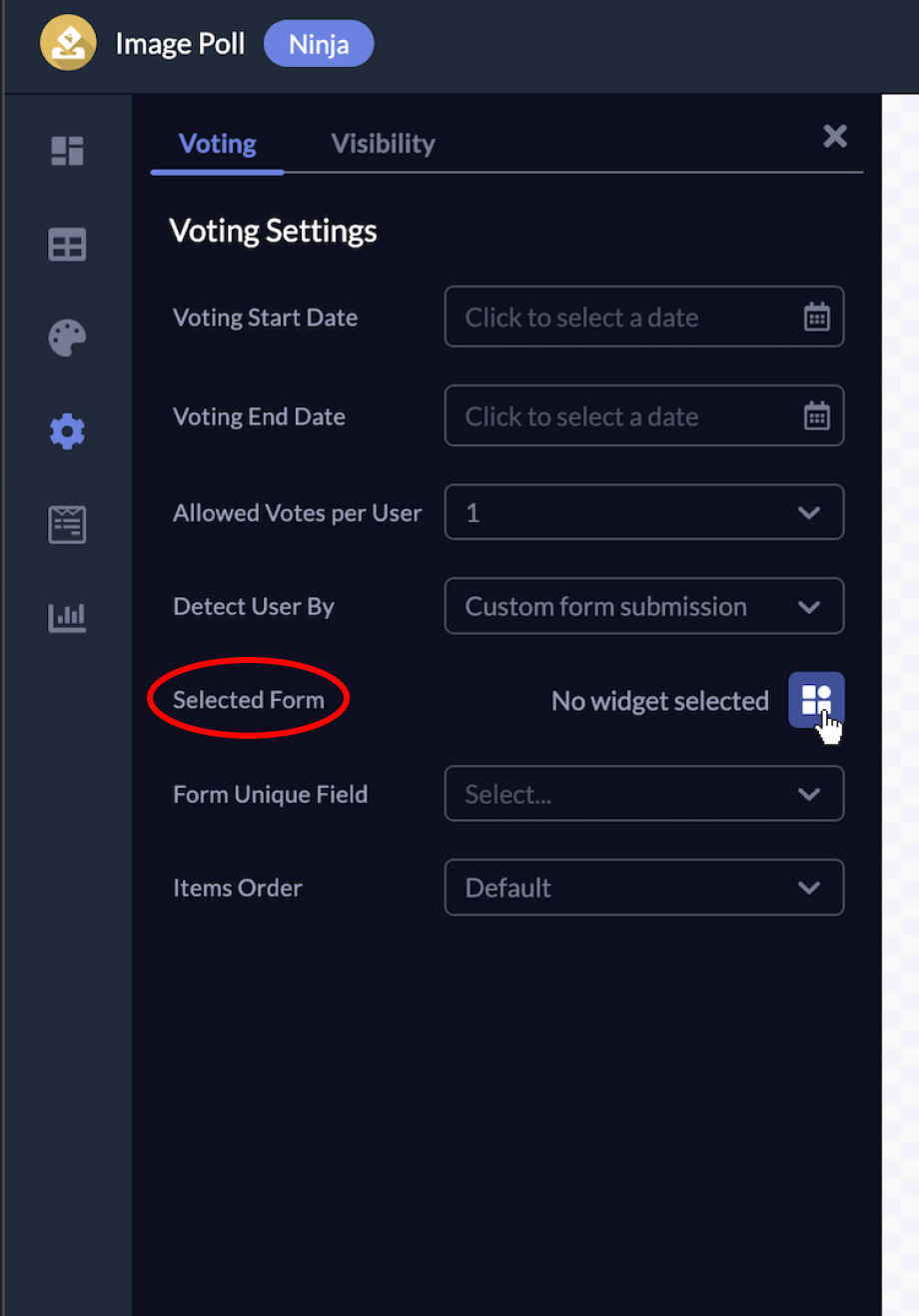Image resolution: width=919 pixels, height=1316 pixels.
Task: Click the settings gear icon in sidebar
Action: (x=66, y=431)
